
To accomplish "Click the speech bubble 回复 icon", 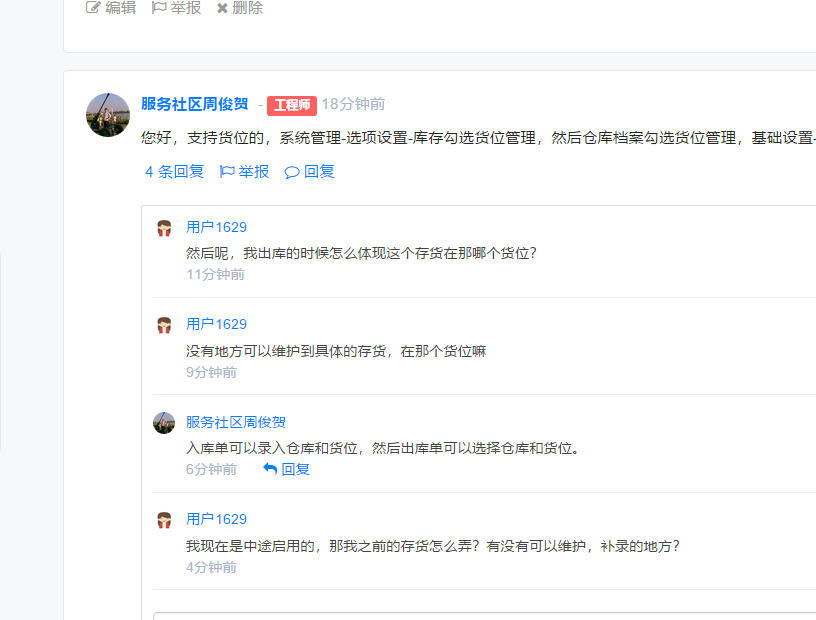I will pos(292,172).
